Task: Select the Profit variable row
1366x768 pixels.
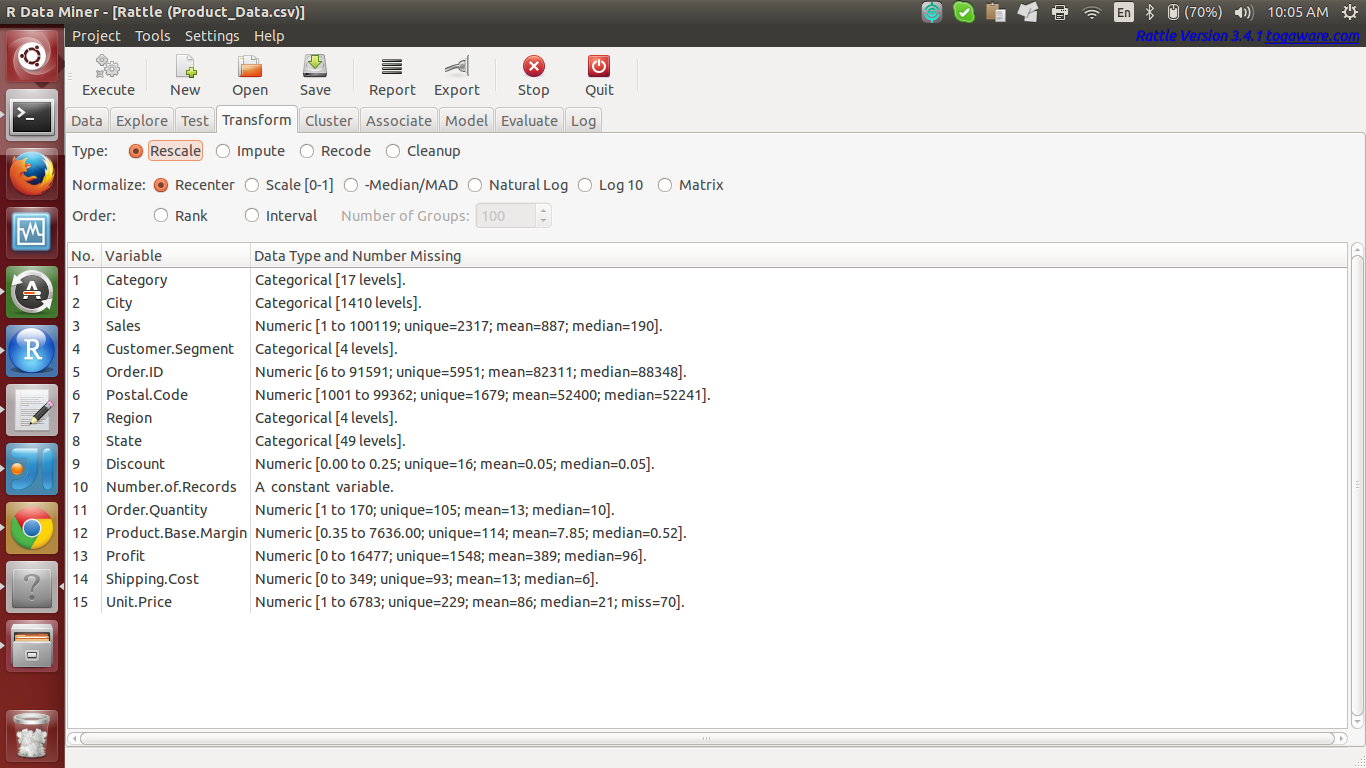Action: pyautogui.click(x=707, y=556)
